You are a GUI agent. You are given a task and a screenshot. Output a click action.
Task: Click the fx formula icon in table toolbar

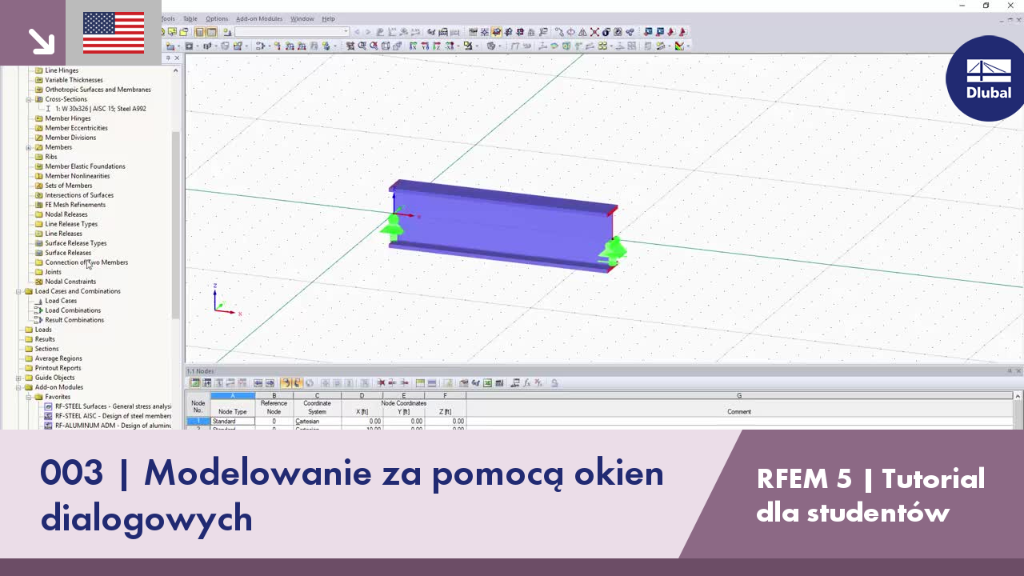coord(527,383)
